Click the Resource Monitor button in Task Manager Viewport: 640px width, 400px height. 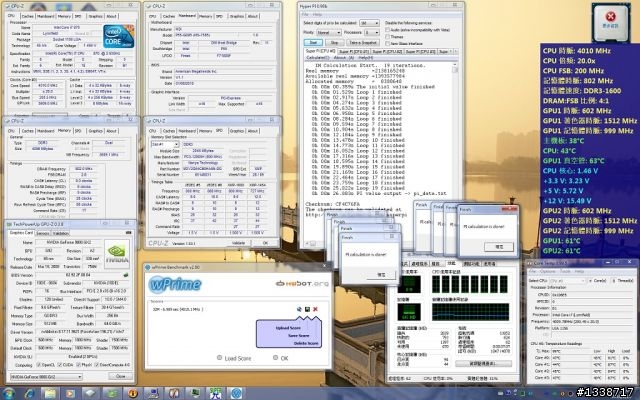point(483,364)
